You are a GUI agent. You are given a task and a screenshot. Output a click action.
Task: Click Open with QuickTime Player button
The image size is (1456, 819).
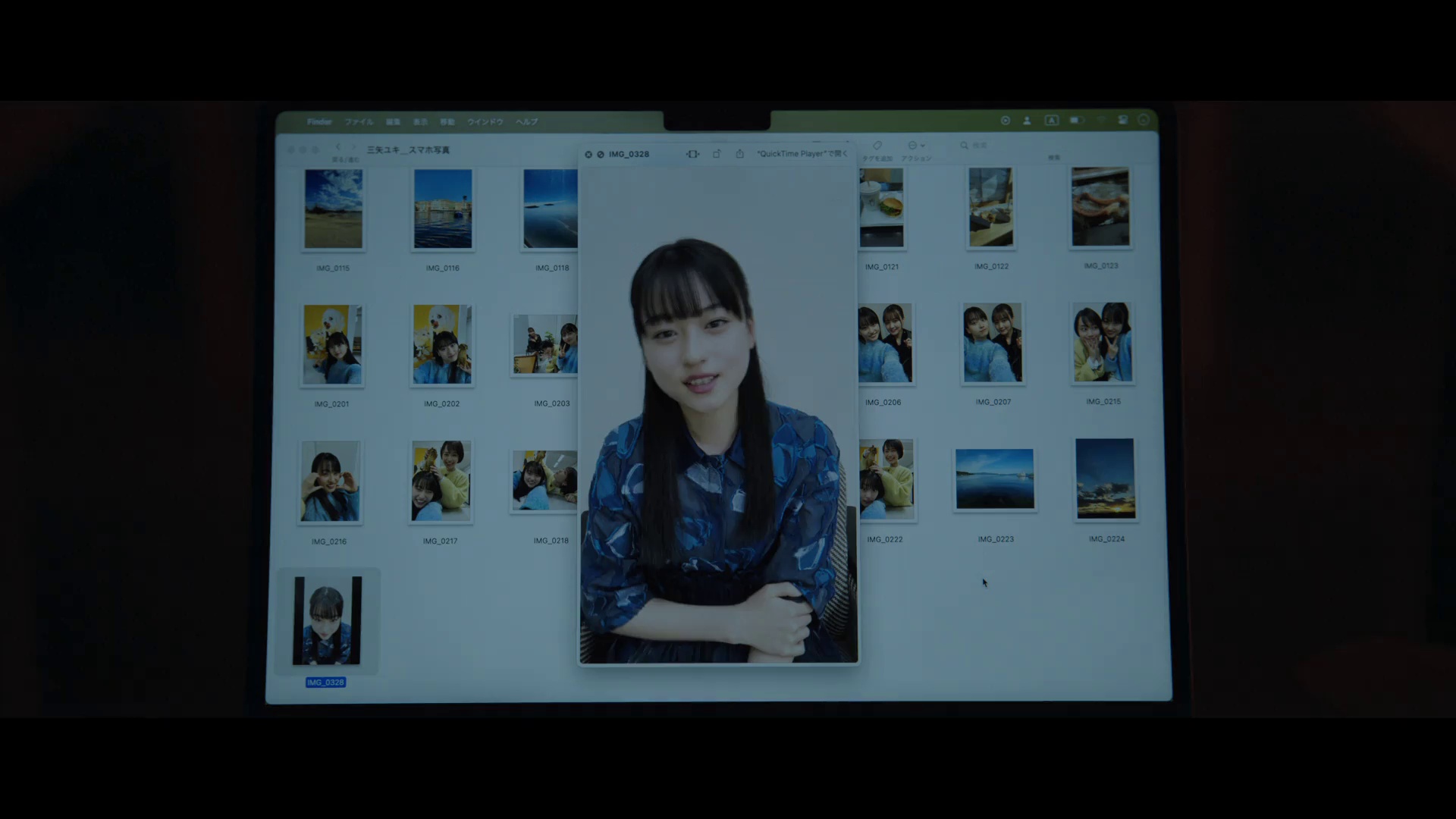point(802,154)
